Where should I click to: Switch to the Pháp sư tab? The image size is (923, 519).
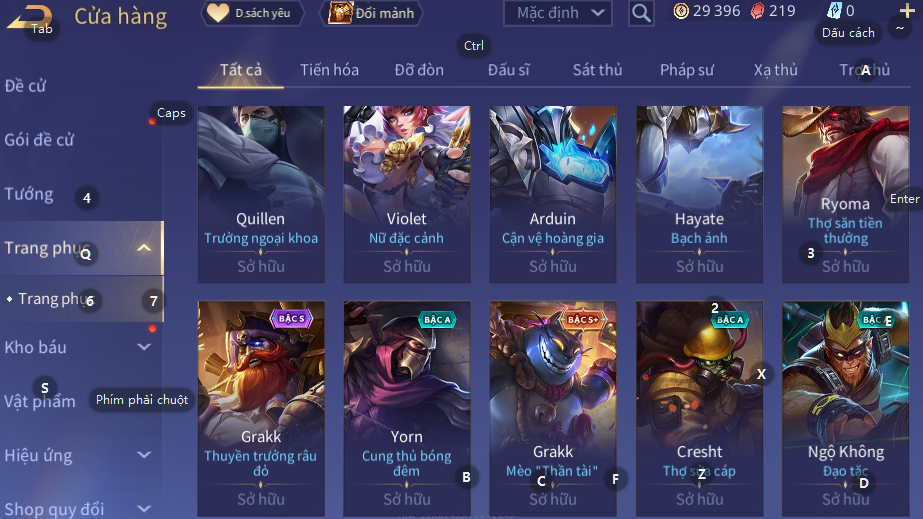(x=686, y=70)
